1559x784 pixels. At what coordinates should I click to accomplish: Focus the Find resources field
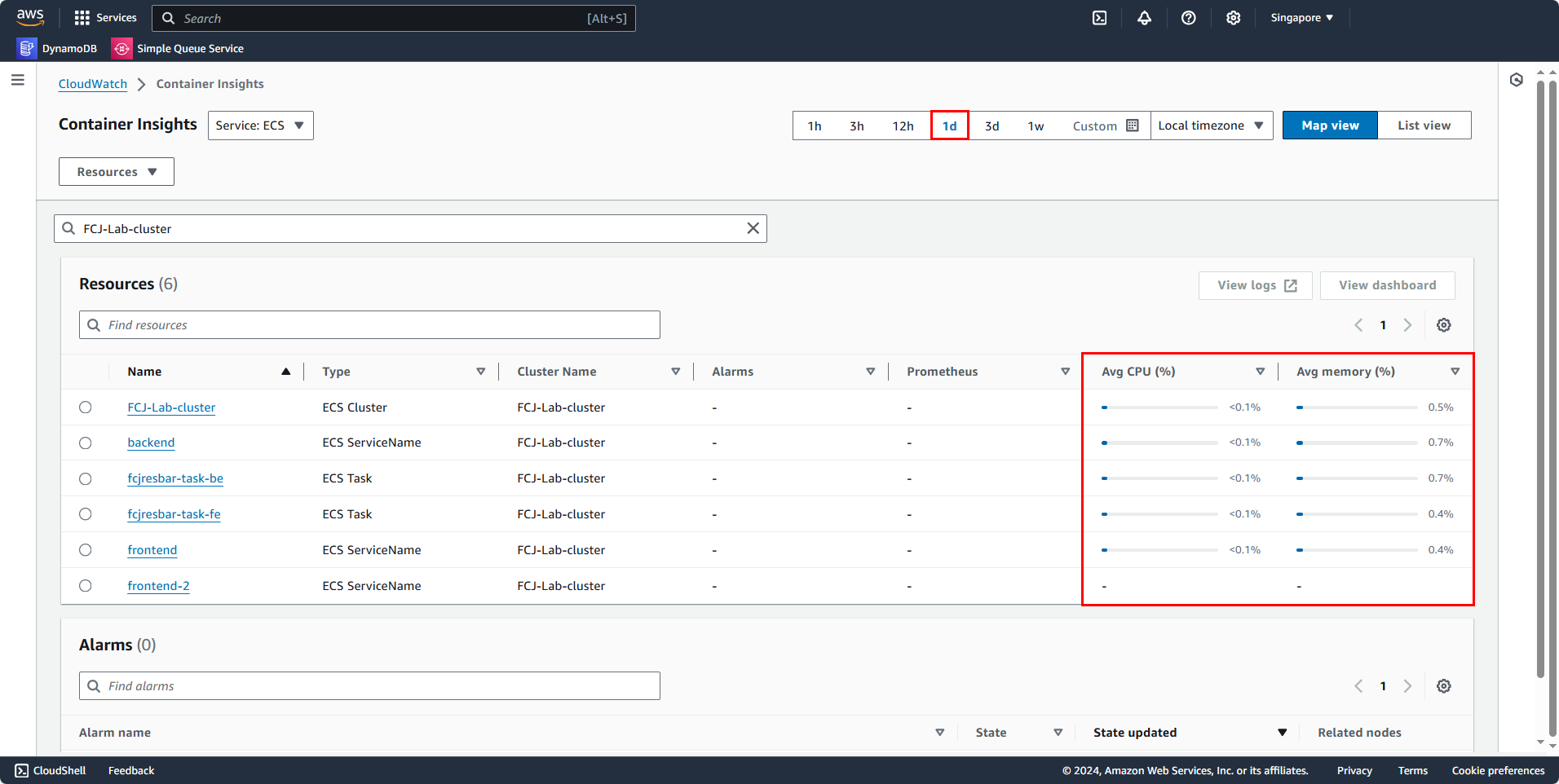[369, 325]
